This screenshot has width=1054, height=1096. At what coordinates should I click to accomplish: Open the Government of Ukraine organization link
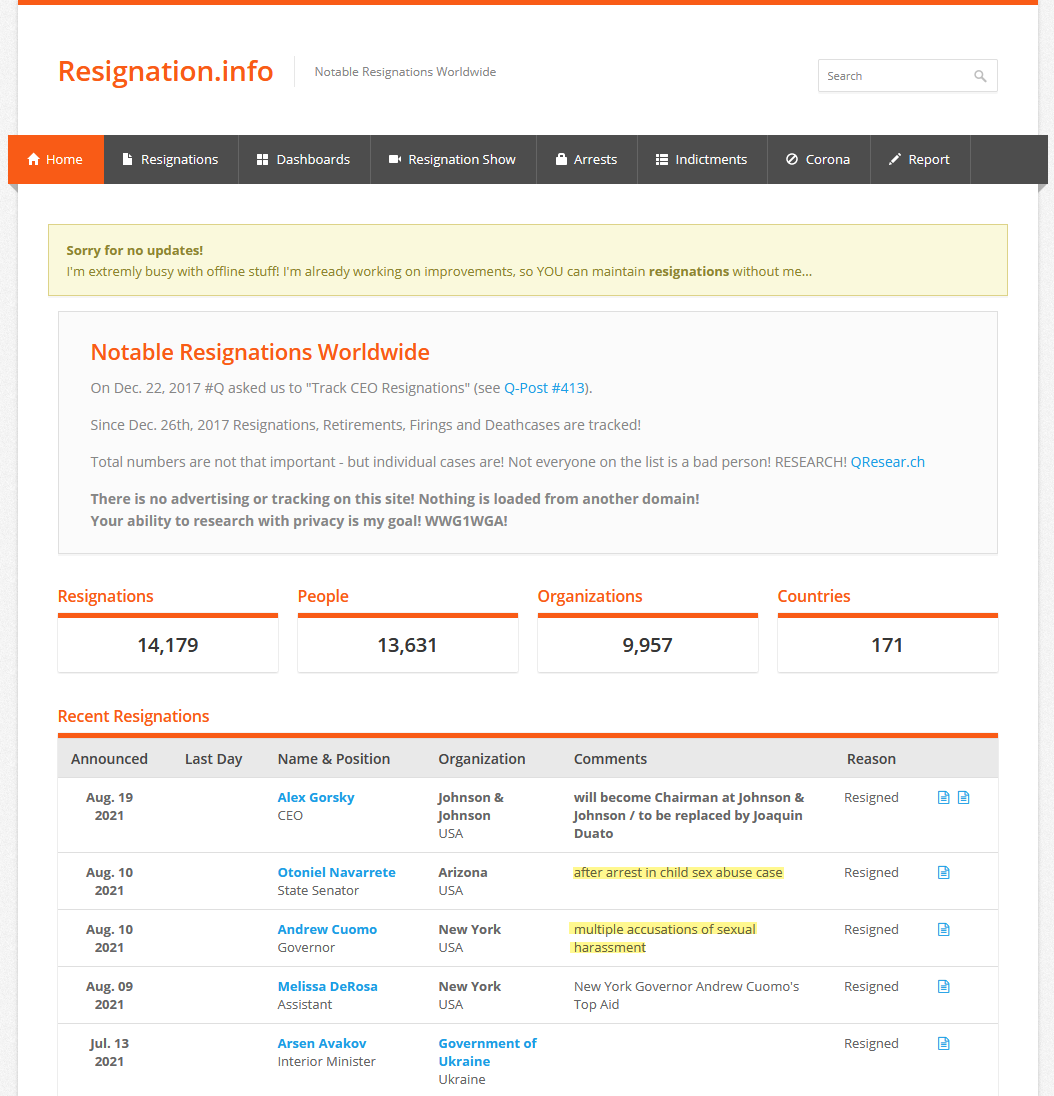click(x=487, y=1052)
